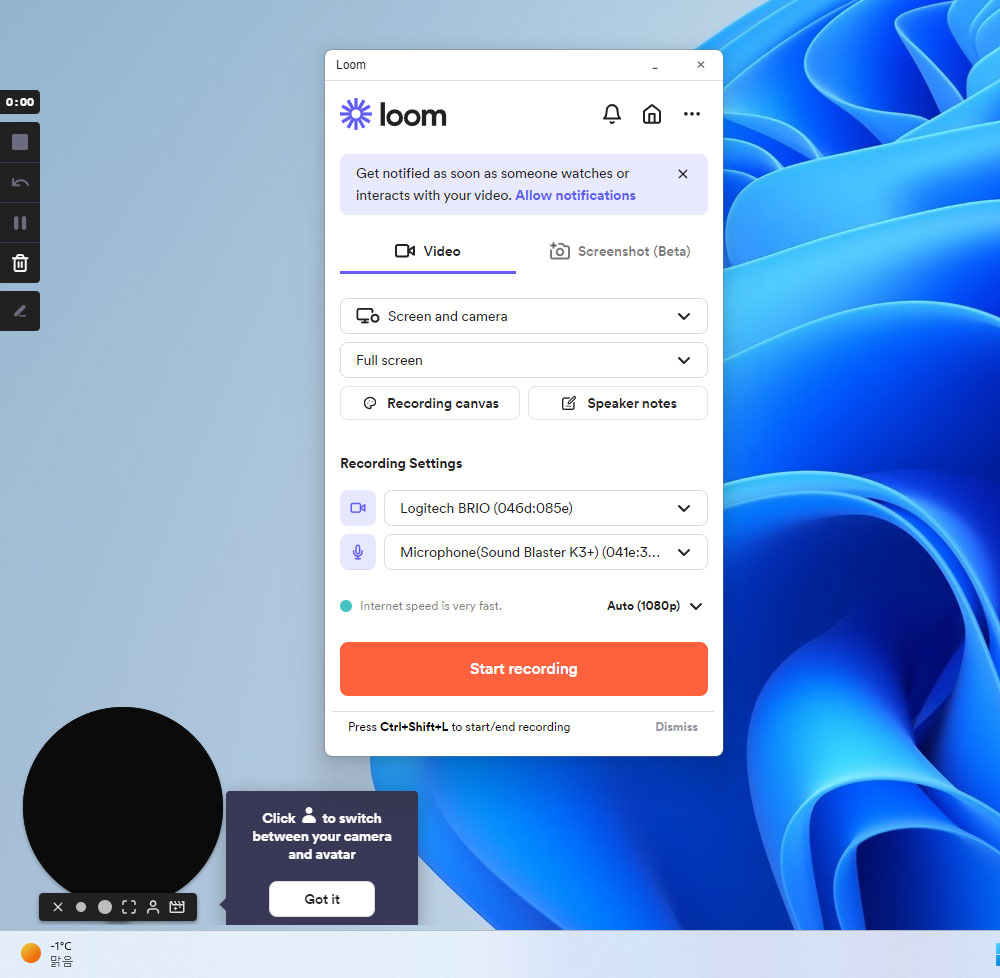Switch to the Video tab
Viewport: 1000px width, 978px height.
428,251
